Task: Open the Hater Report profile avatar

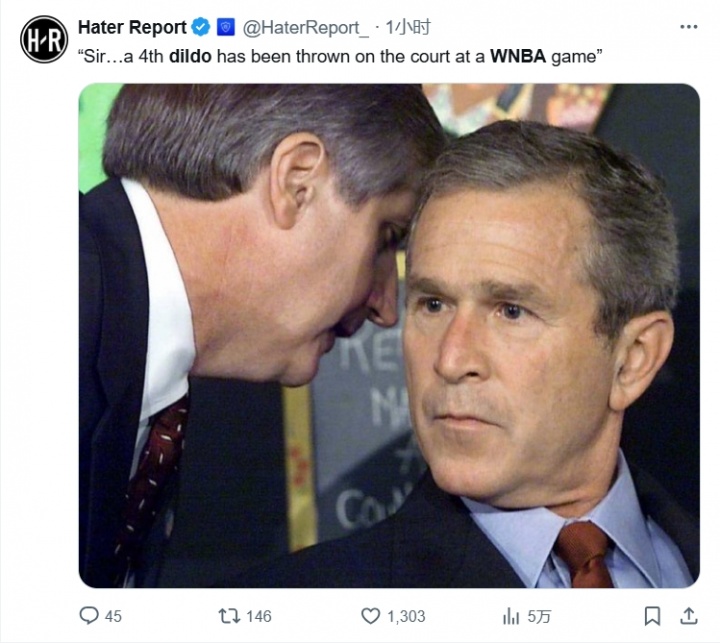Action: (x=44, y=39)
